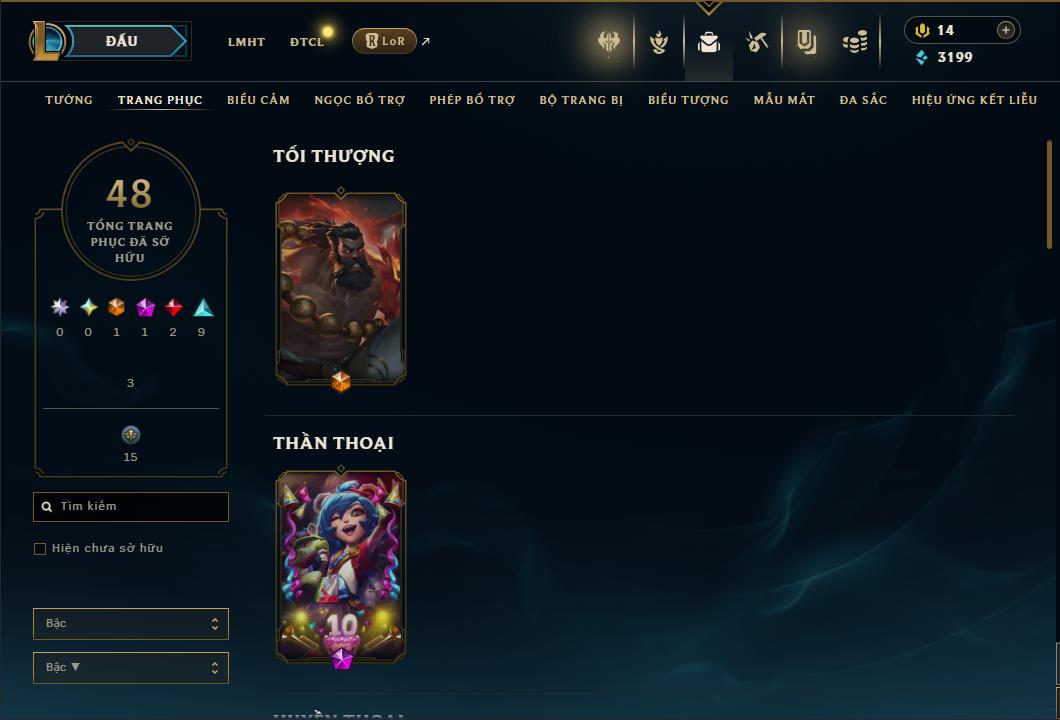Click the plus icon to buy RP

[x=1006, y=30]
